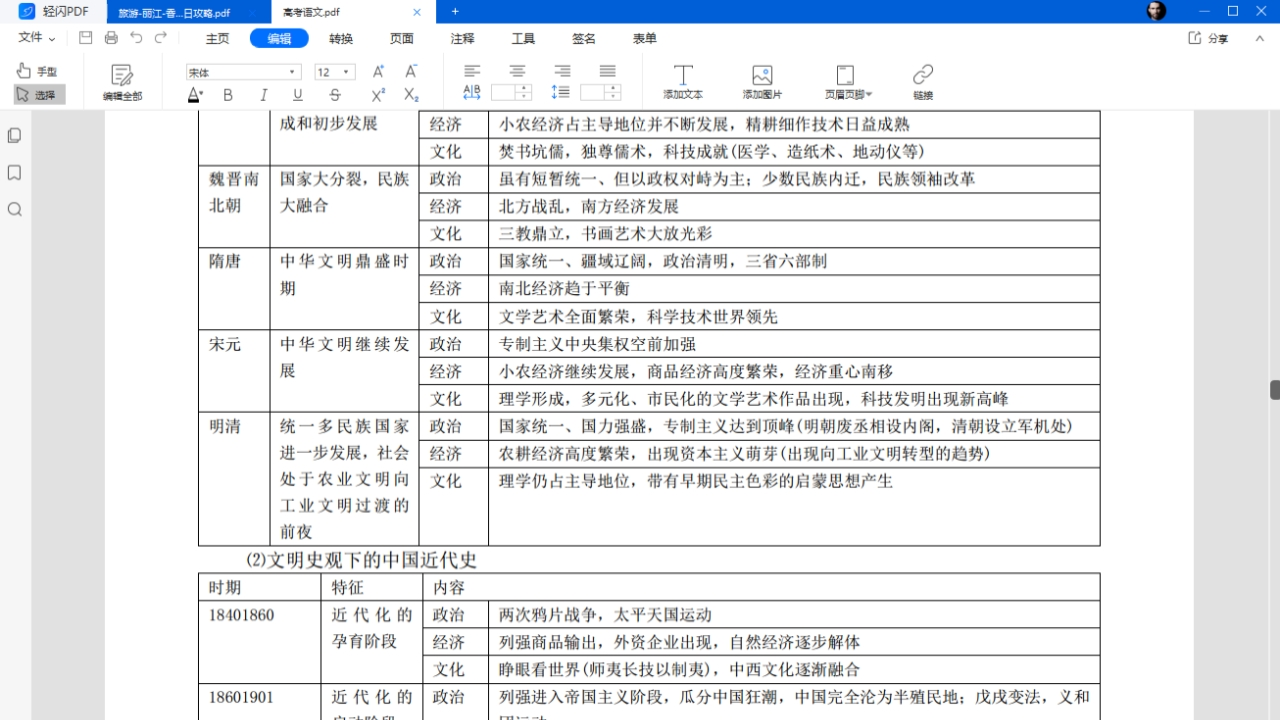Open the font color picker

[196, 95]
